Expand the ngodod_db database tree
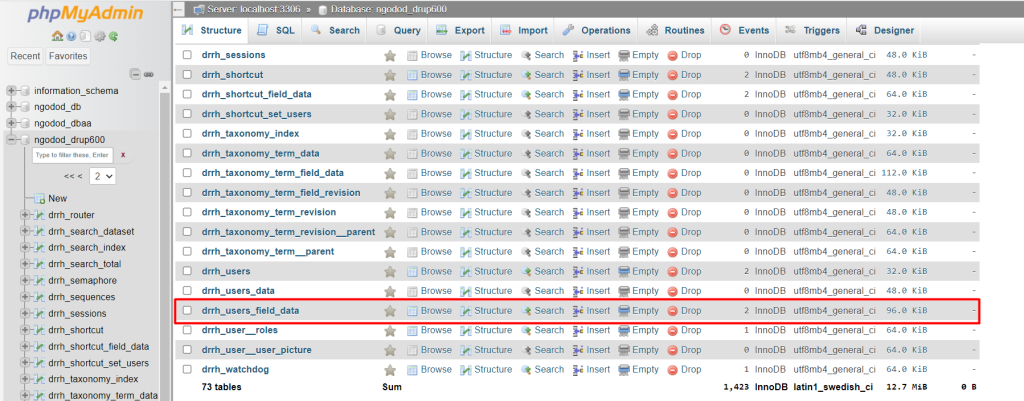1024x401 pixels. coord(11,107)
